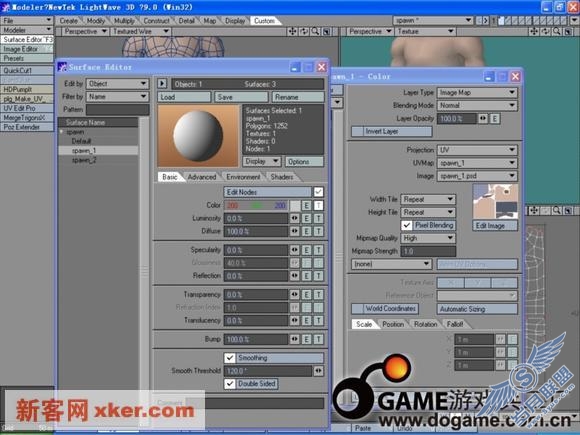Toggle the Edit Nodes enable checkbox
Screen dimensions: 580x435
coord(318,192)
